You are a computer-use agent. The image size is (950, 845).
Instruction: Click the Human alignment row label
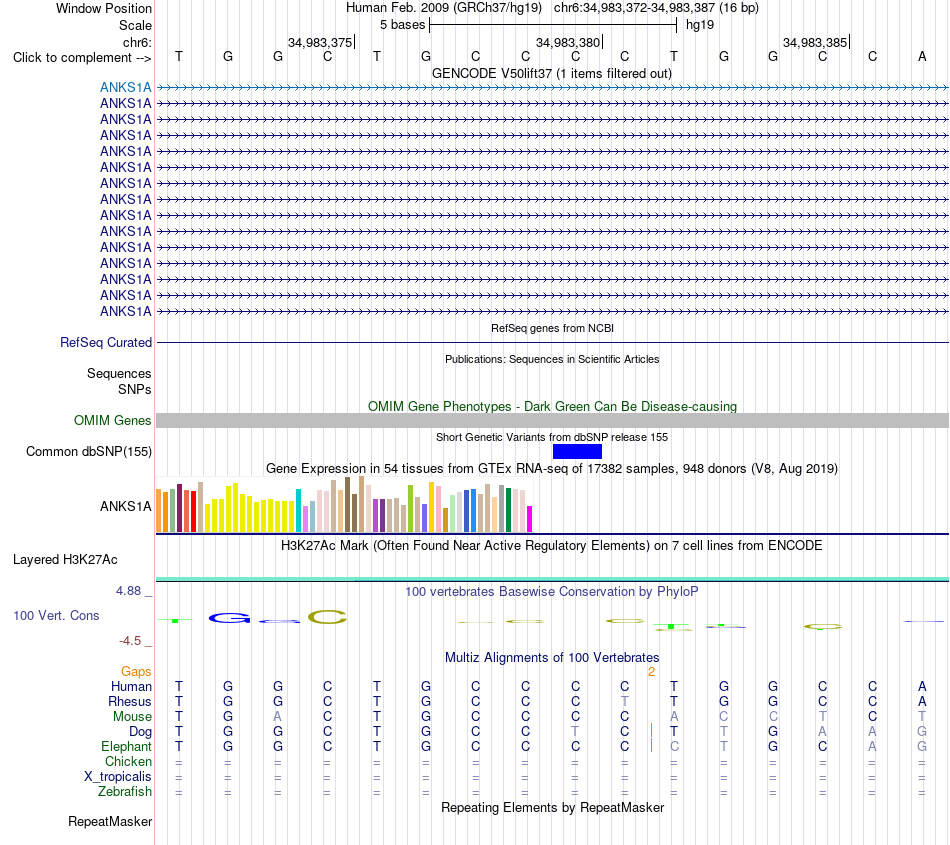point(131,686)
